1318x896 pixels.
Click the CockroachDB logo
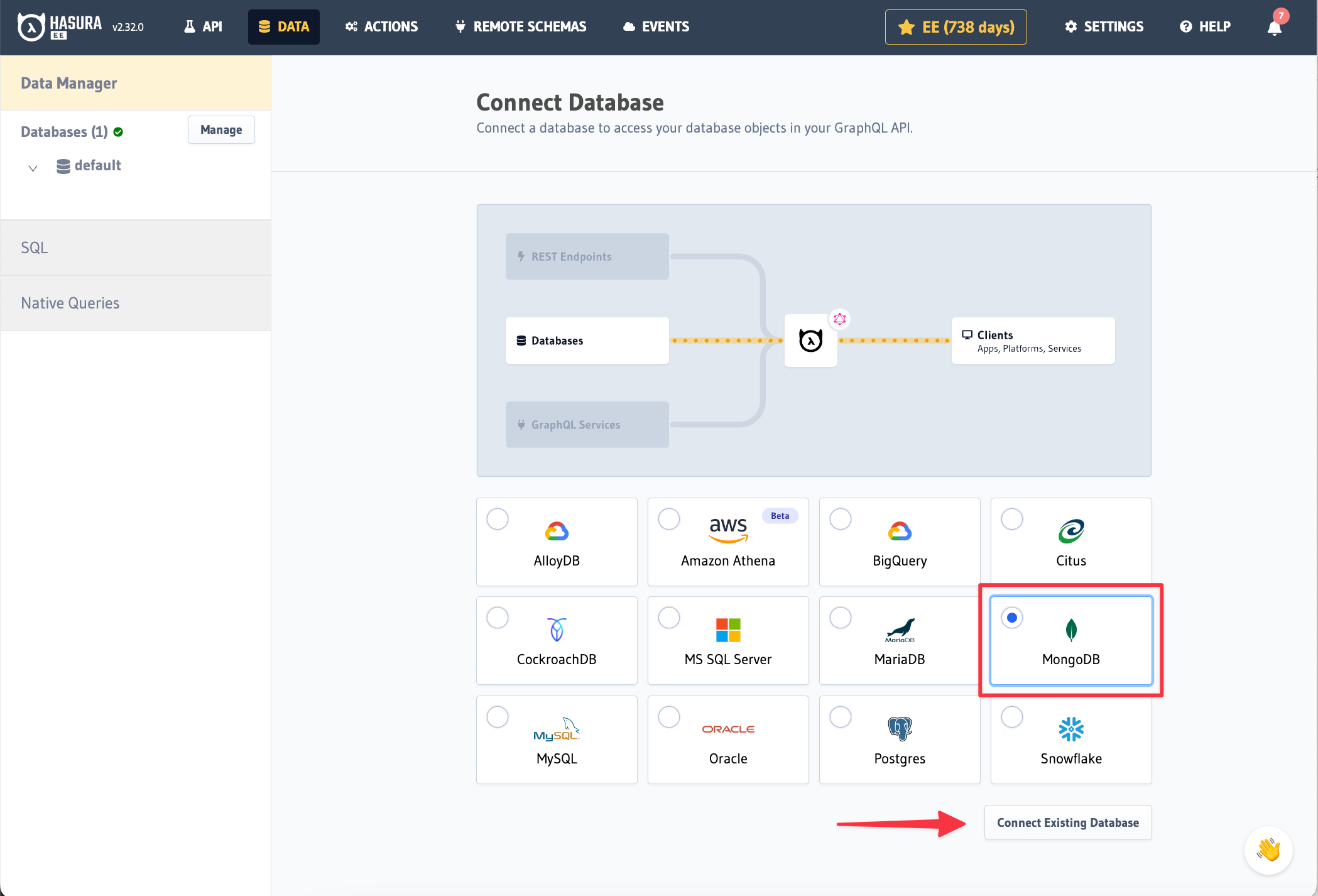click(557, 630)
